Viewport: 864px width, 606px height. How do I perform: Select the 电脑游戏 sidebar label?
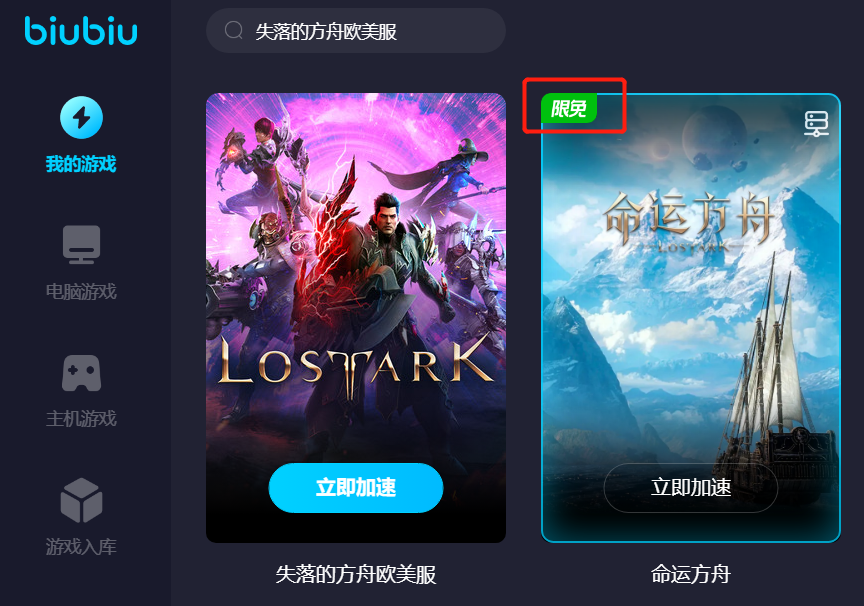point(81,291)
